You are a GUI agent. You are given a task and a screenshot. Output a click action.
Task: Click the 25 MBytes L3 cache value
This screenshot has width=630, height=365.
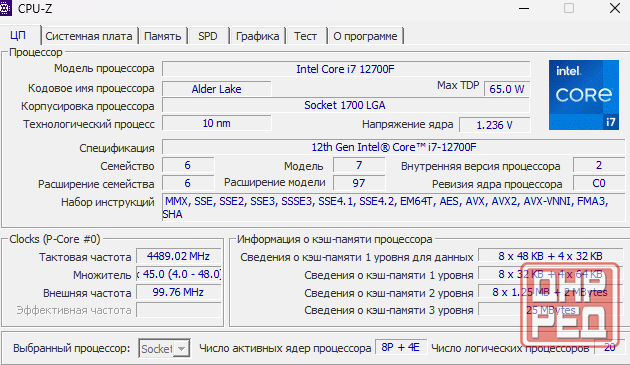550,310
